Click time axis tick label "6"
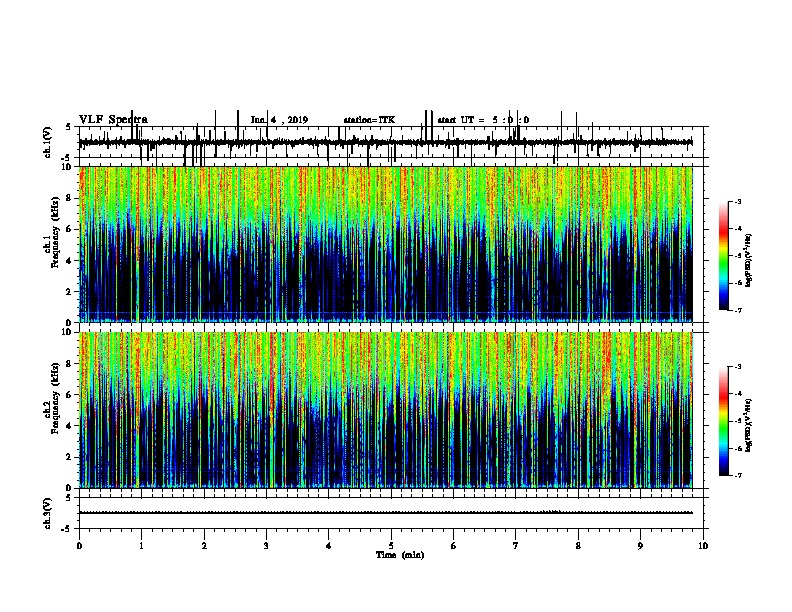This screenshot has height=612, width=792. (x=453, y=546)
